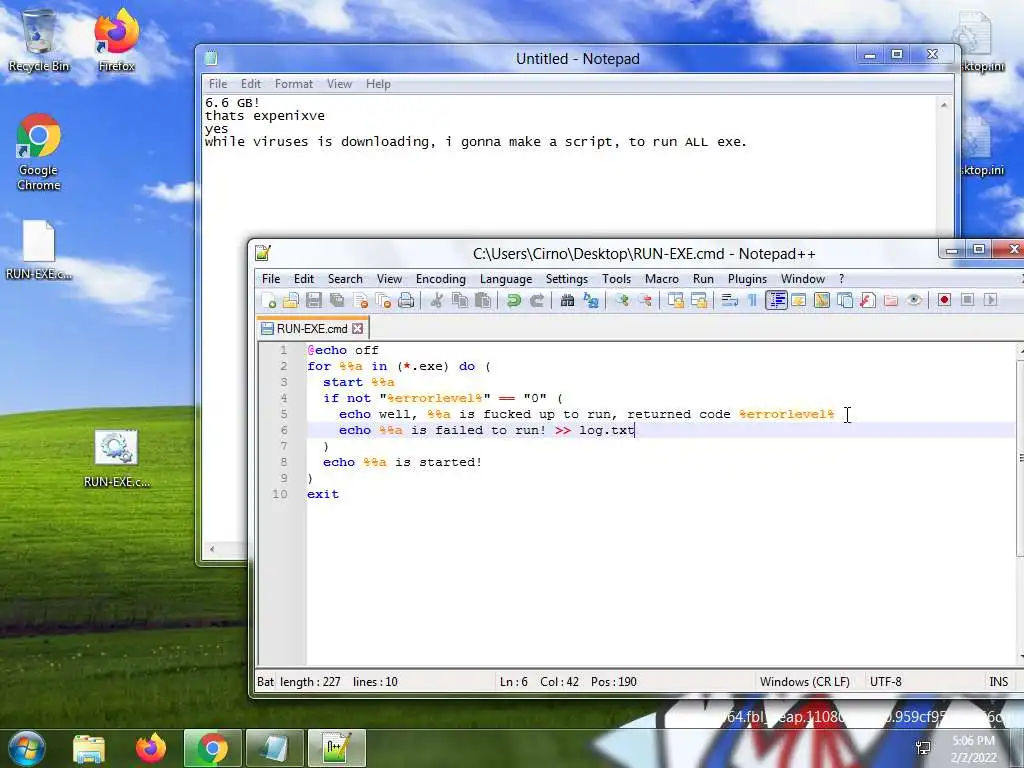Zoom out the editor view
Viewport: 1024px width, 768px height.
pyautogui.click(x=645, y=300)
